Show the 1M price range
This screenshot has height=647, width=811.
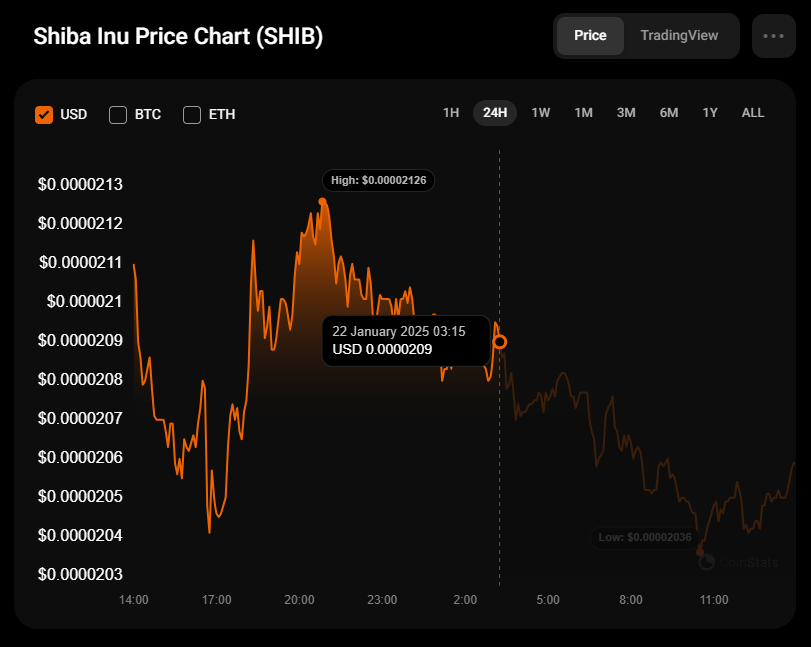click(x=584, y=113)
